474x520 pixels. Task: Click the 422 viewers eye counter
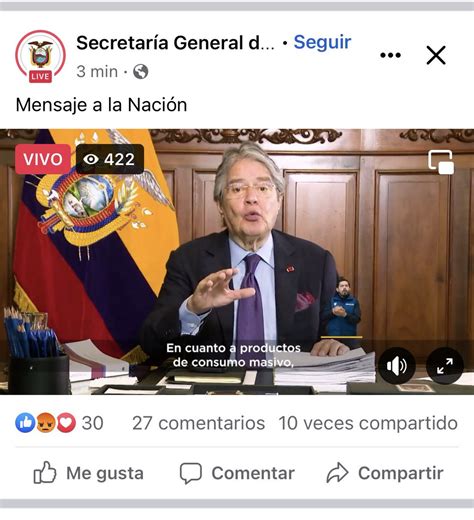point(110,159)
